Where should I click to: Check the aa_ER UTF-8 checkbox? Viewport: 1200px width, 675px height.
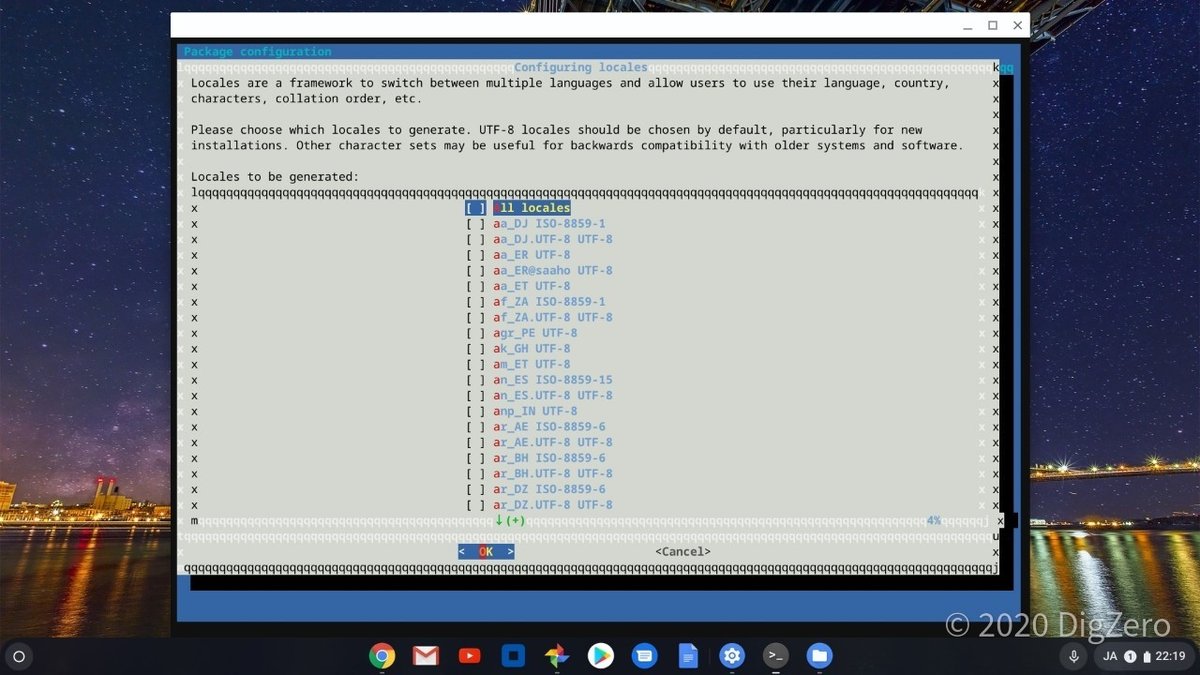tap(476, 255)
